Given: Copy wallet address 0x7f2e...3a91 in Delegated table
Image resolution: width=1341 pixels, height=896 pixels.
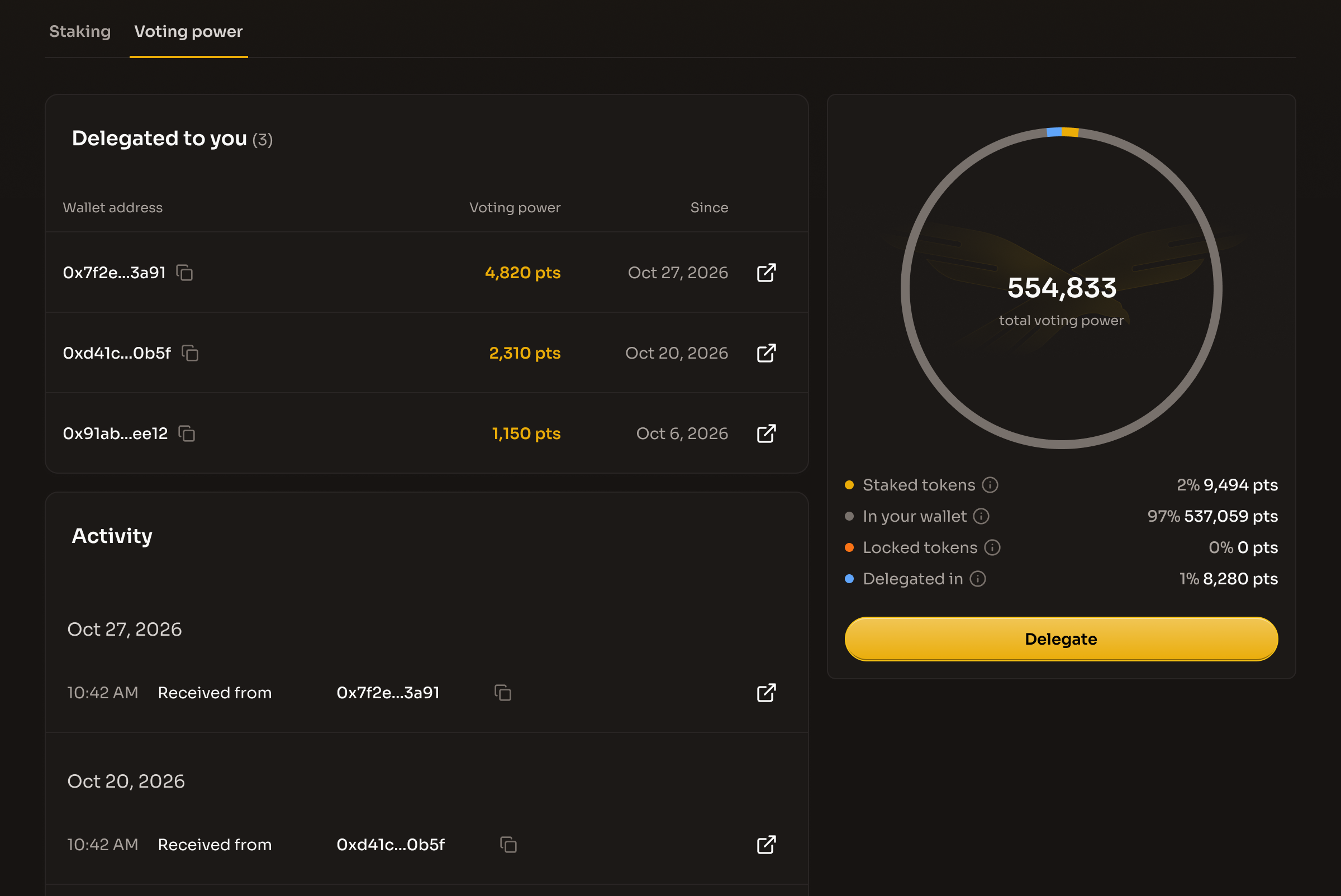Looking at the screenshot, I should [x=184, y=273].
